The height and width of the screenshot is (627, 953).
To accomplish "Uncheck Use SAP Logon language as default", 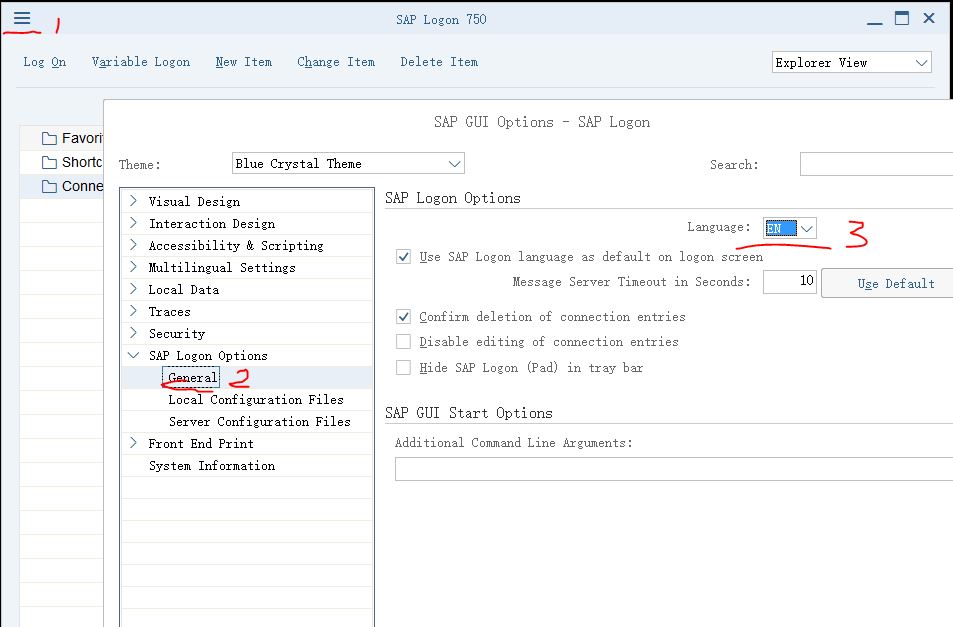I will 403,256.
